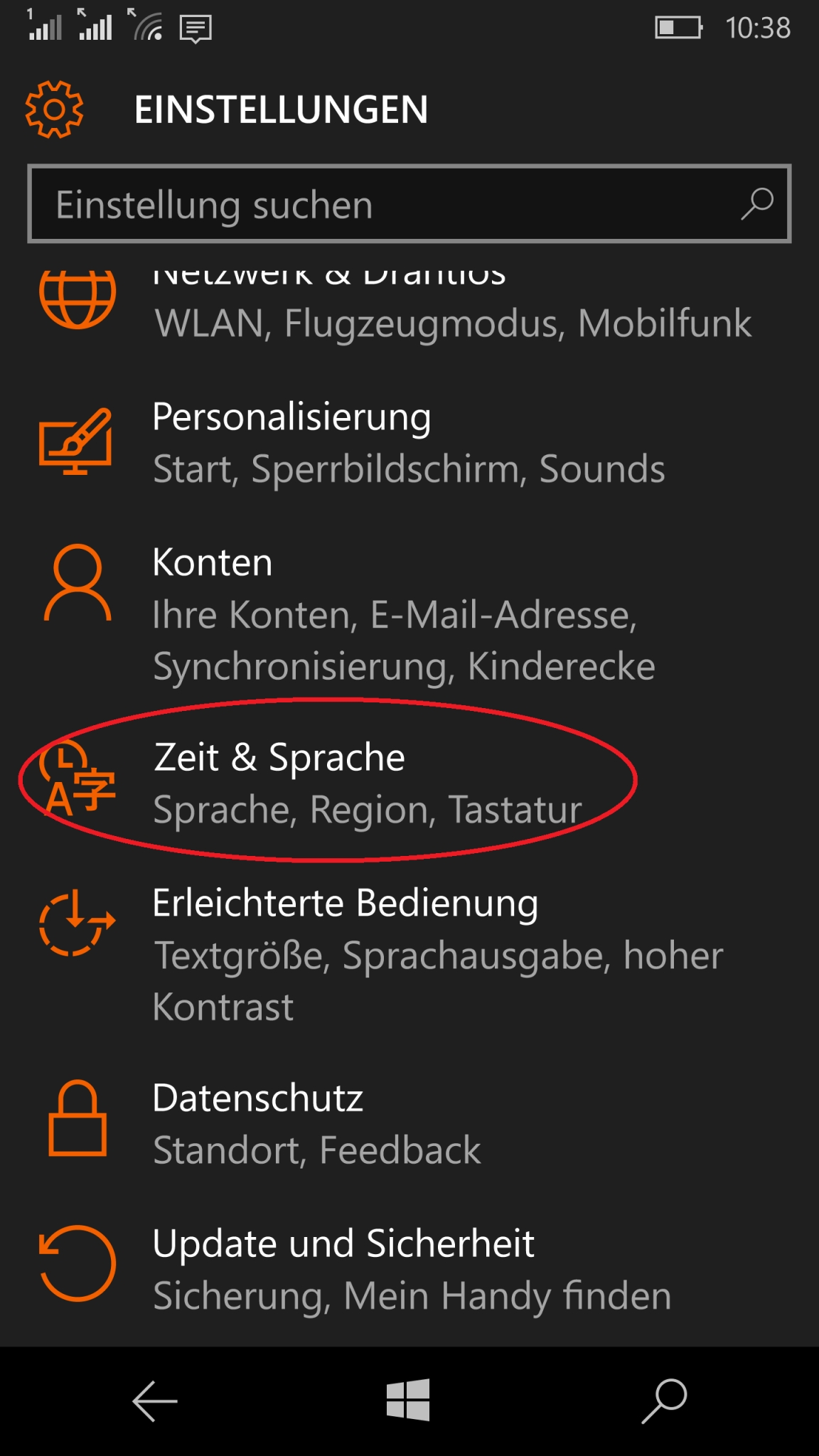Viewport: 819px width, 1456px height.
Task: Tap the message notification icon in status bar
Action: 196,28
